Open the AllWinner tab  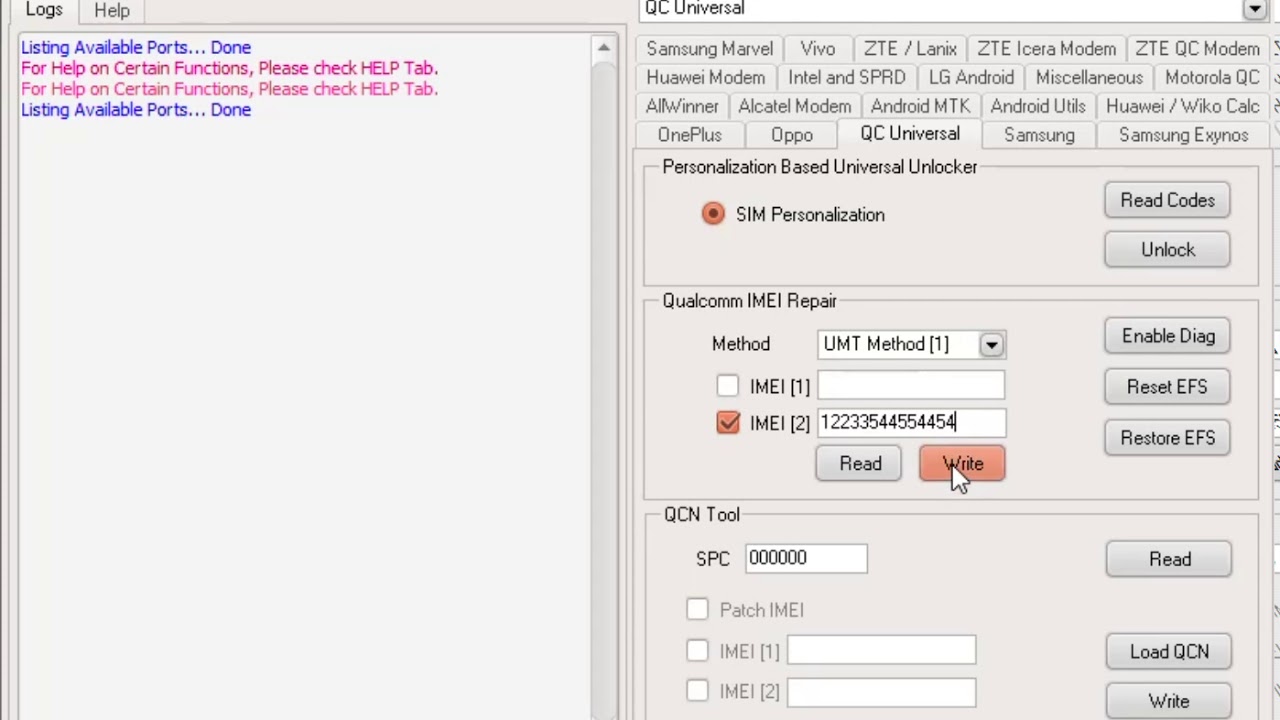[682, 107]
